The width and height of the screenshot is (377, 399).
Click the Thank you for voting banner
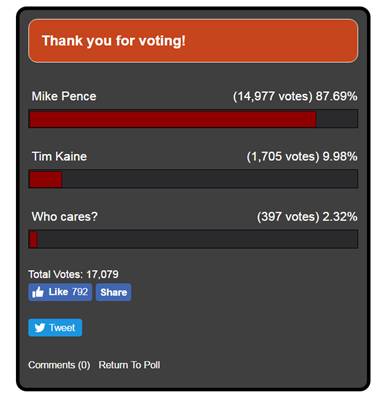193,41
